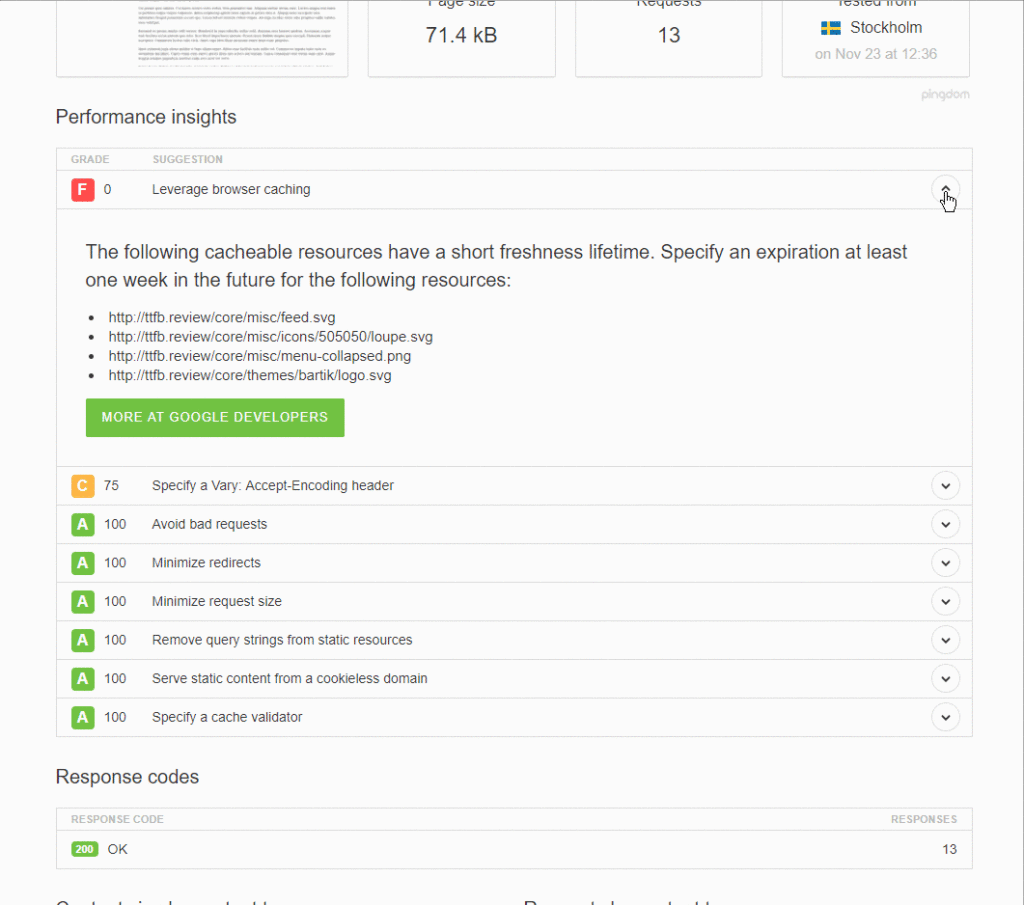Click Serve static content from a cookieless domain
The height and width of the screenshot is (905, 1024).
(290, 678)
